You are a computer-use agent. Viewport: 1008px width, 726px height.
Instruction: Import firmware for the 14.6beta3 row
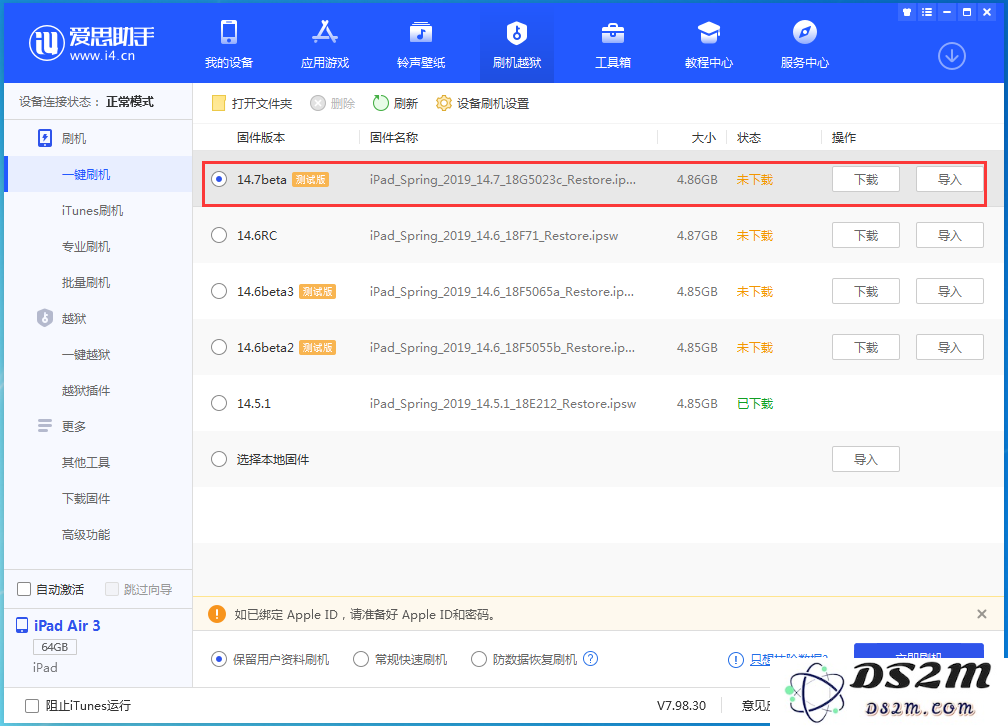[950, 291]
